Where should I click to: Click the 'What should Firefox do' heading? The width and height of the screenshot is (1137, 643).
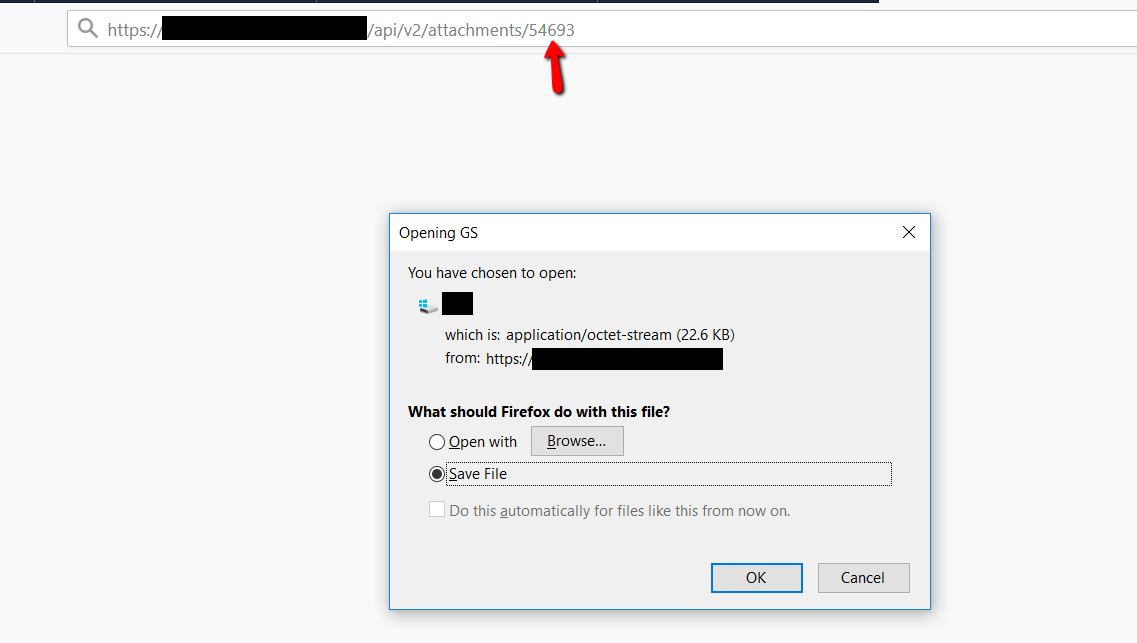[539, 412]
